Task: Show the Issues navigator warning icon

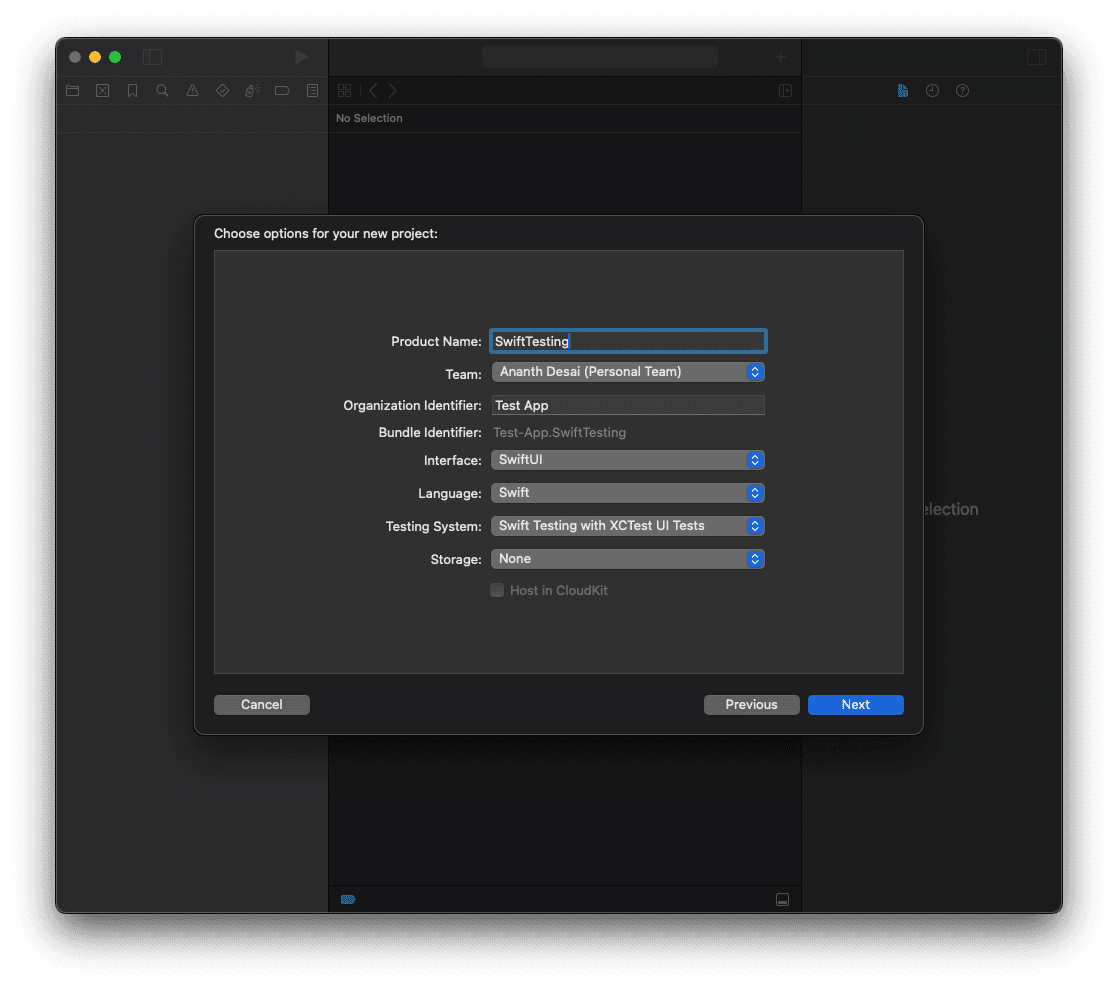Action: (192, 90)
